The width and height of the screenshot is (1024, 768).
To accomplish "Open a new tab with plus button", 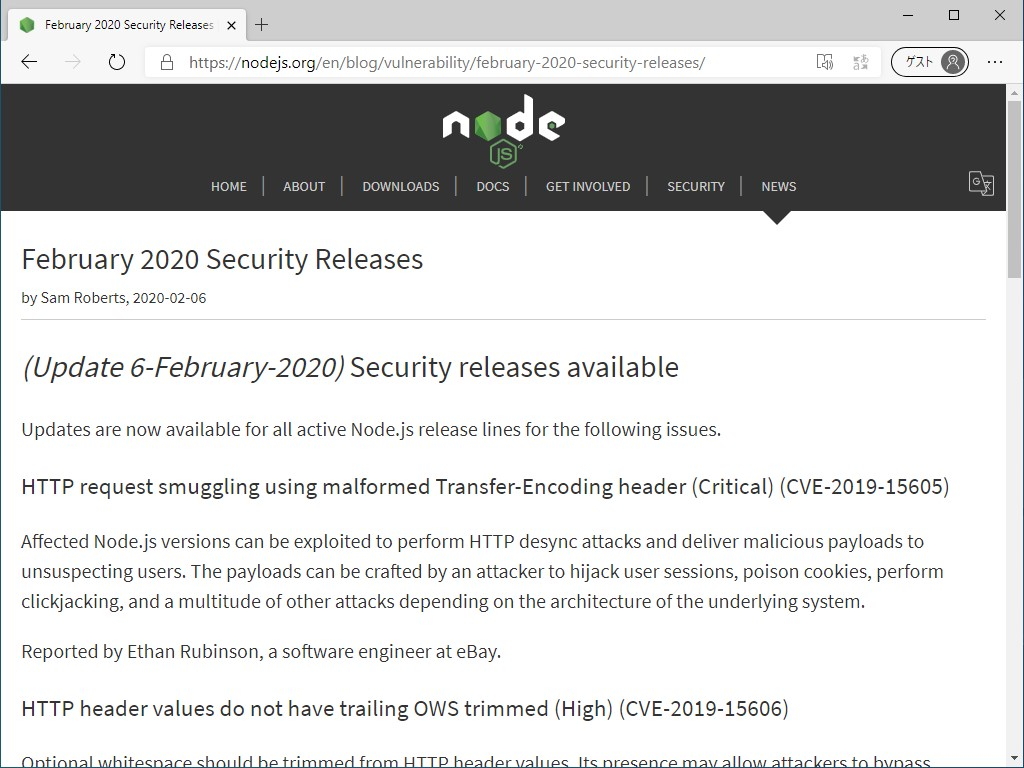I will 262,25.
